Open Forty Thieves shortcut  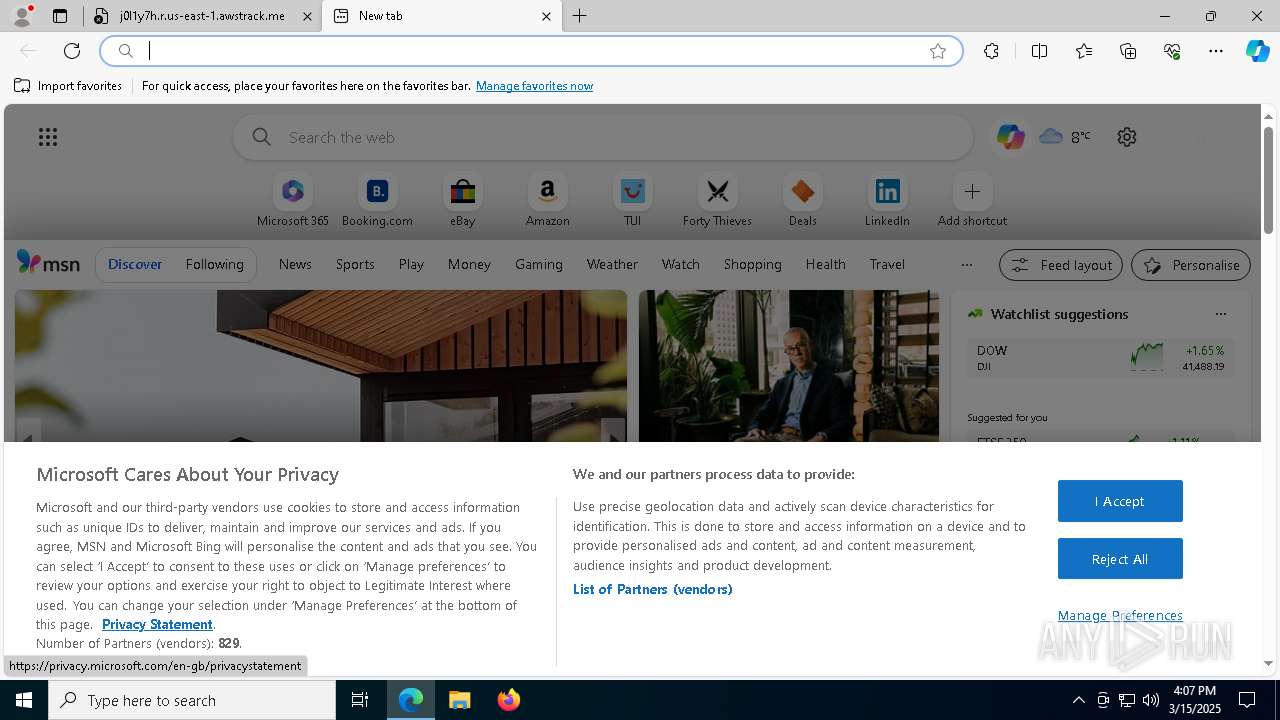coord(717,201)
